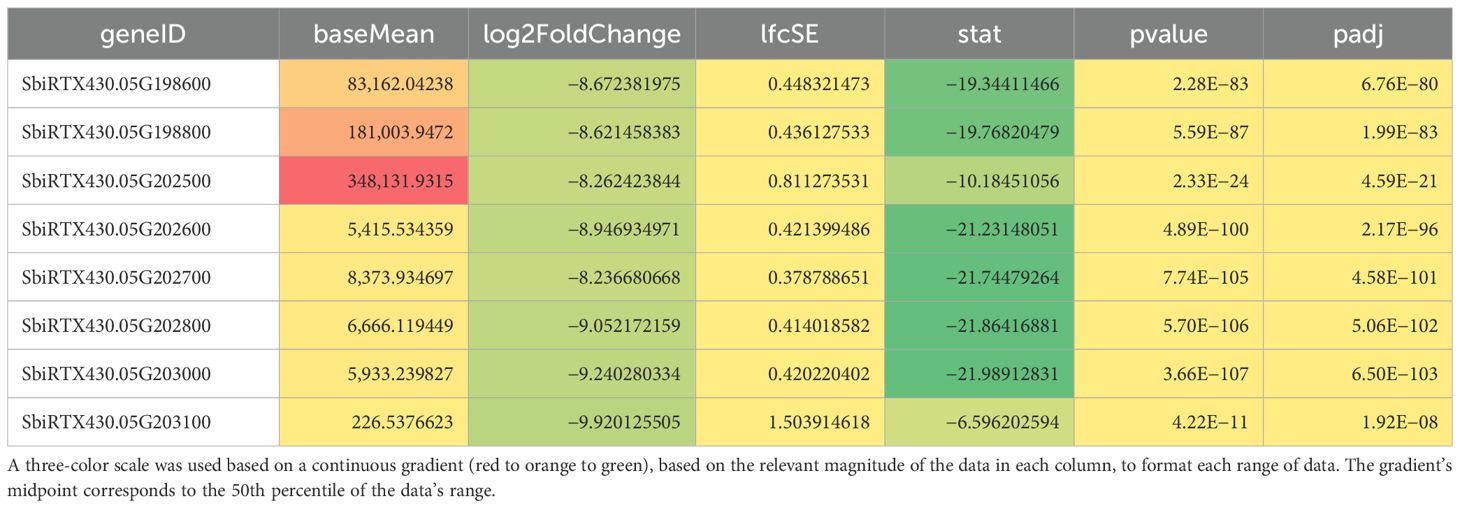Select the table footnote about three-color scale
The image size is (1460, 508).
(700, 476)
